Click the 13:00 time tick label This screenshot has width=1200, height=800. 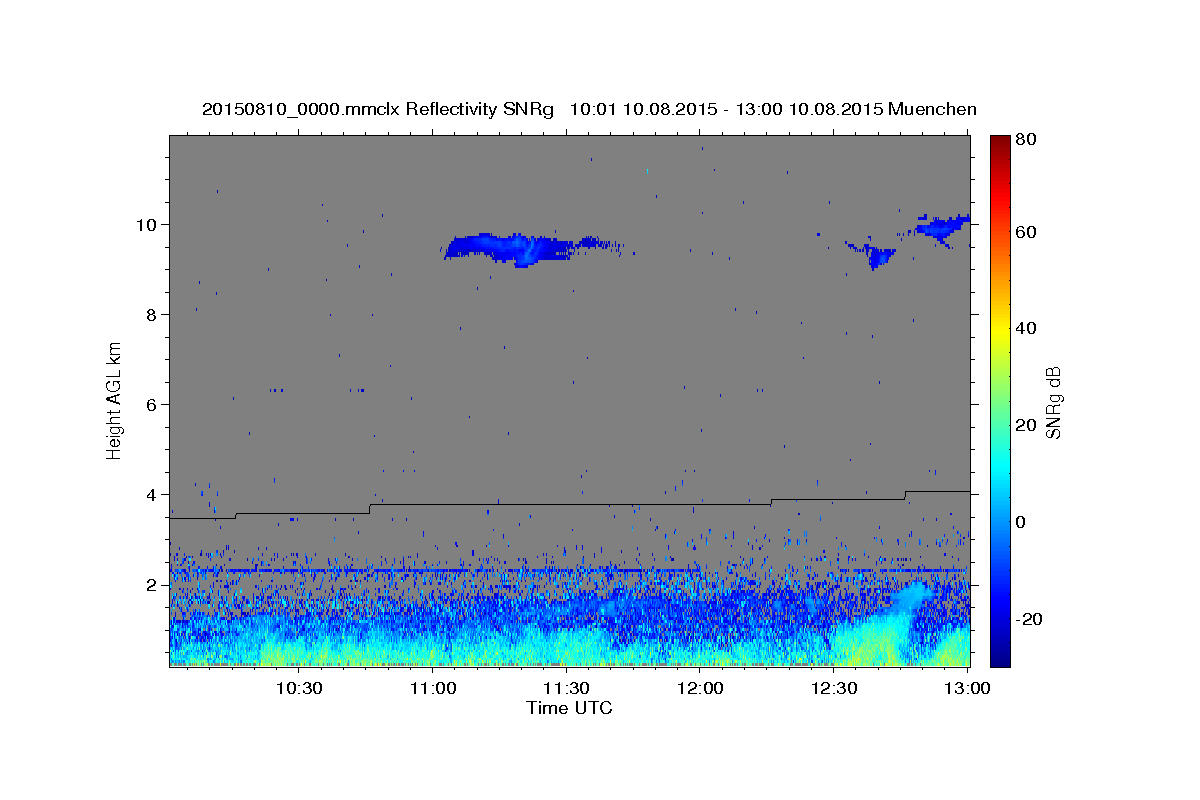[x=968, y=688]
